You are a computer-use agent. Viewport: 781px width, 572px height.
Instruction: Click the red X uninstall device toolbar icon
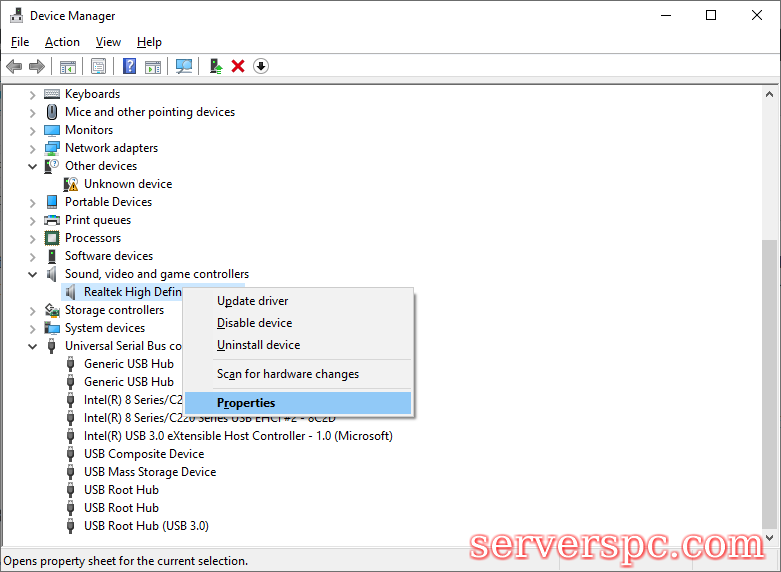[238, 66]
